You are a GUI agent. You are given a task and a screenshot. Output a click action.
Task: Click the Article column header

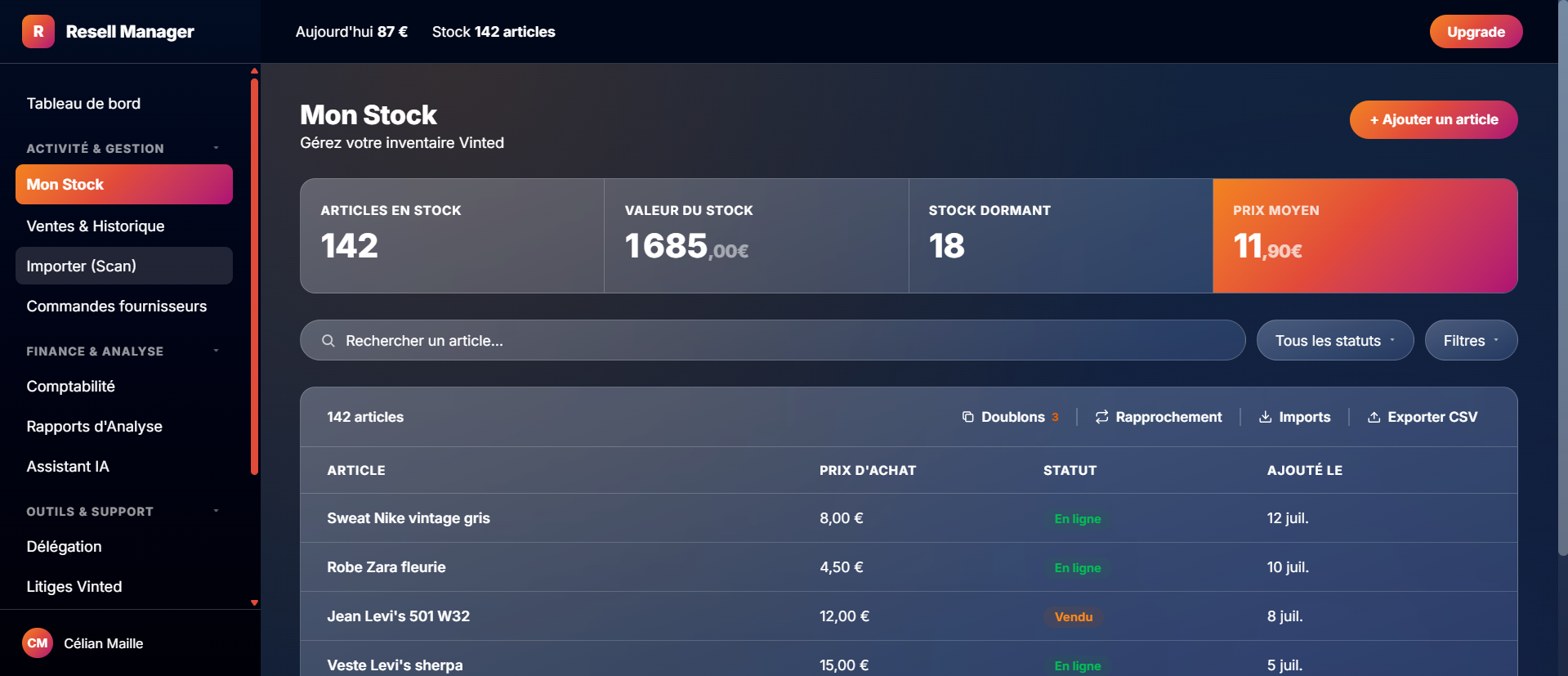click(356, 470)
